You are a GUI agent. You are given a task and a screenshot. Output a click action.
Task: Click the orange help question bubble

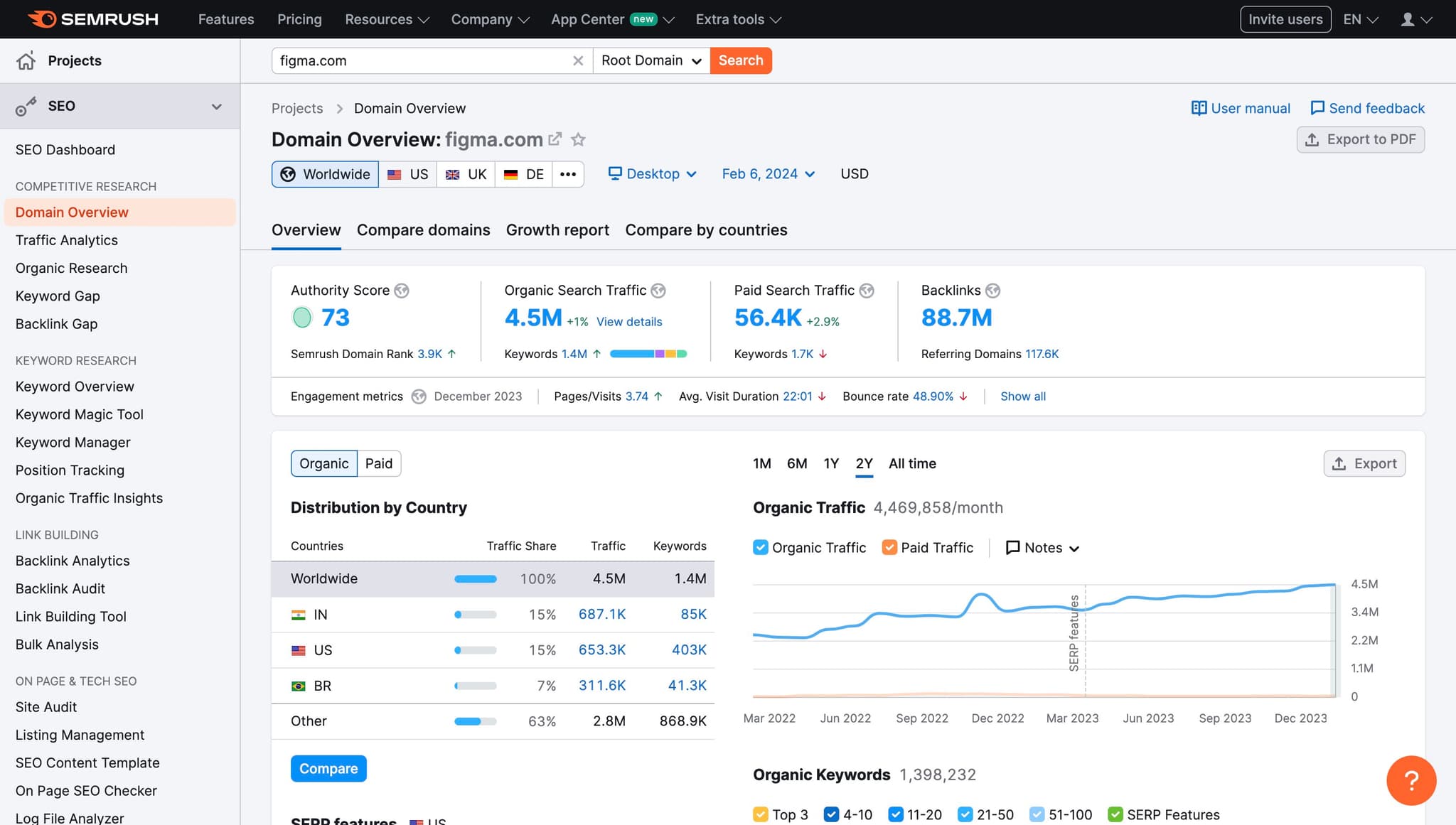(1410, 780)
